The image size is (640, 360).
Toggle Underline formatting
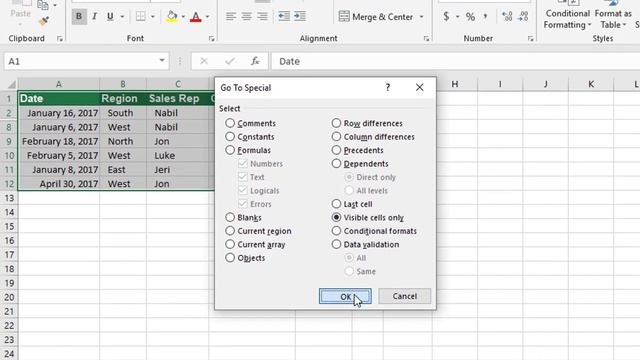point(110,16)
